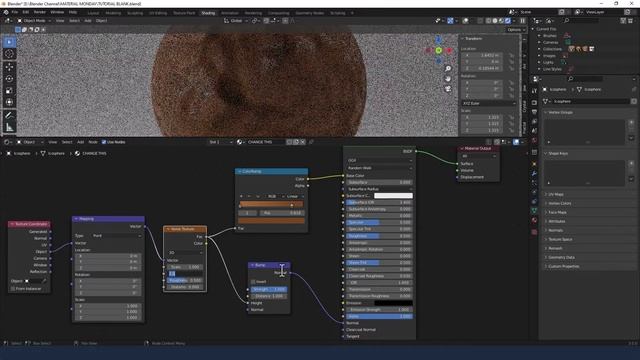
Task: Open the Window menu
Action: 57,12
